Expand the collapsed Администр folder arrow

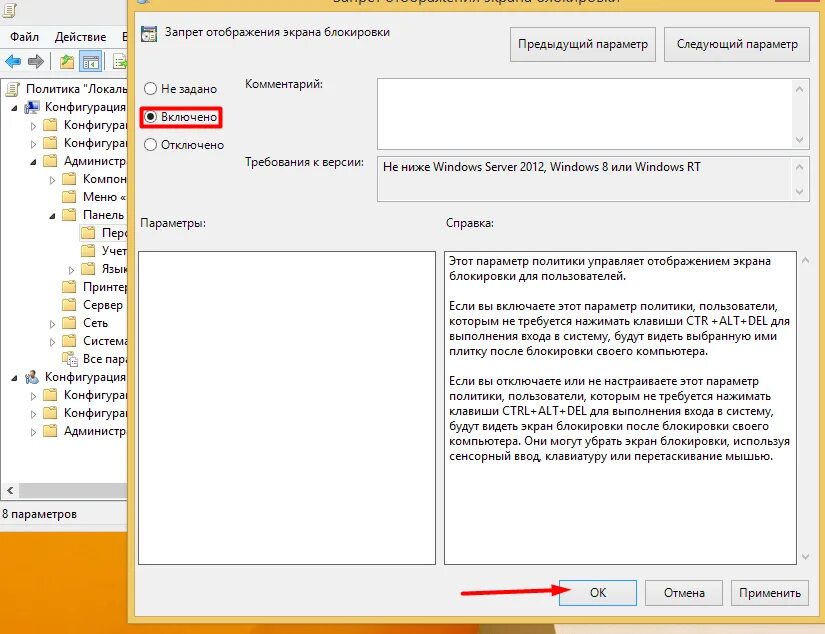point(33,432)
